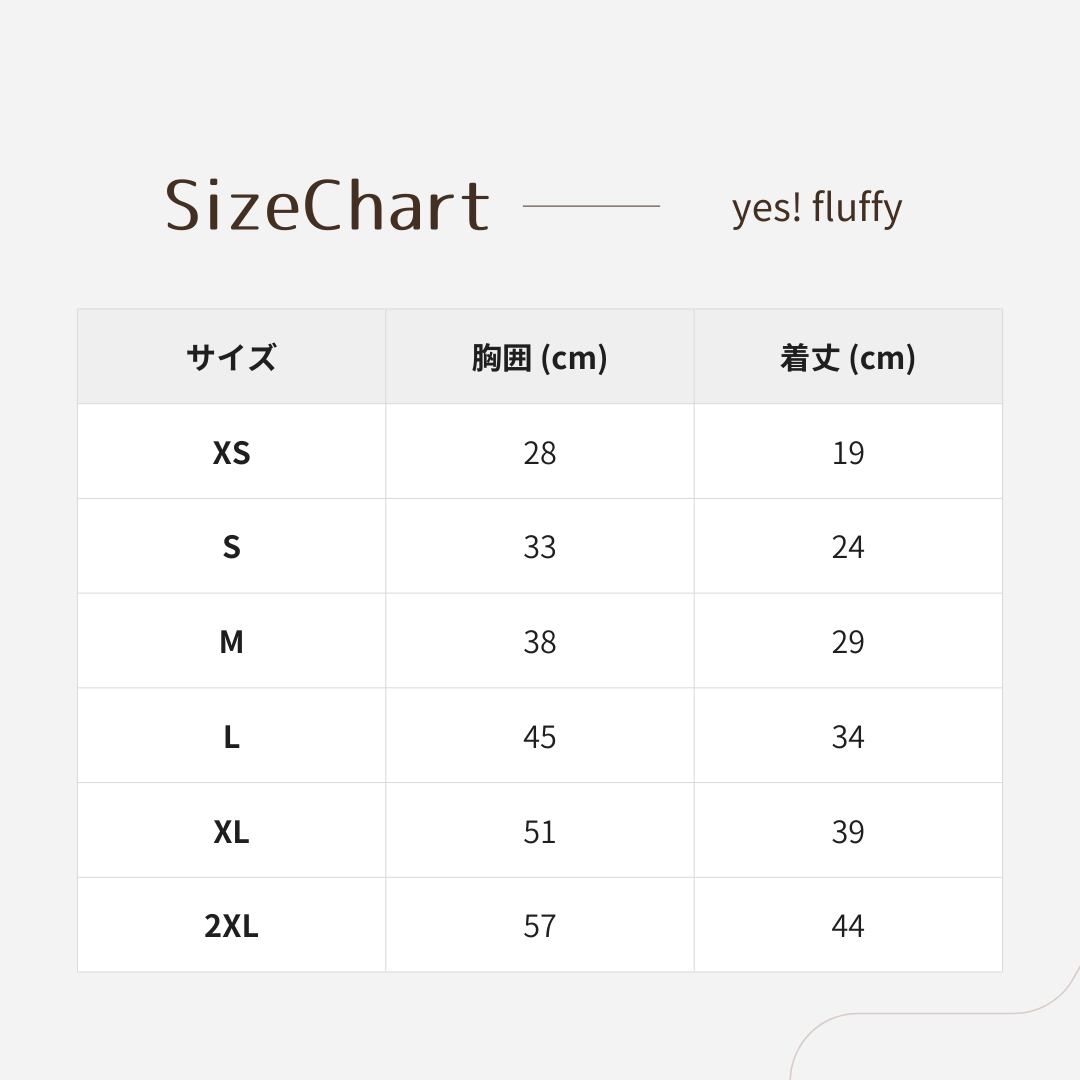1080x1080 pixels.
Task: Click the yes! fluffy brand name
Action: [x=816, y=208]
